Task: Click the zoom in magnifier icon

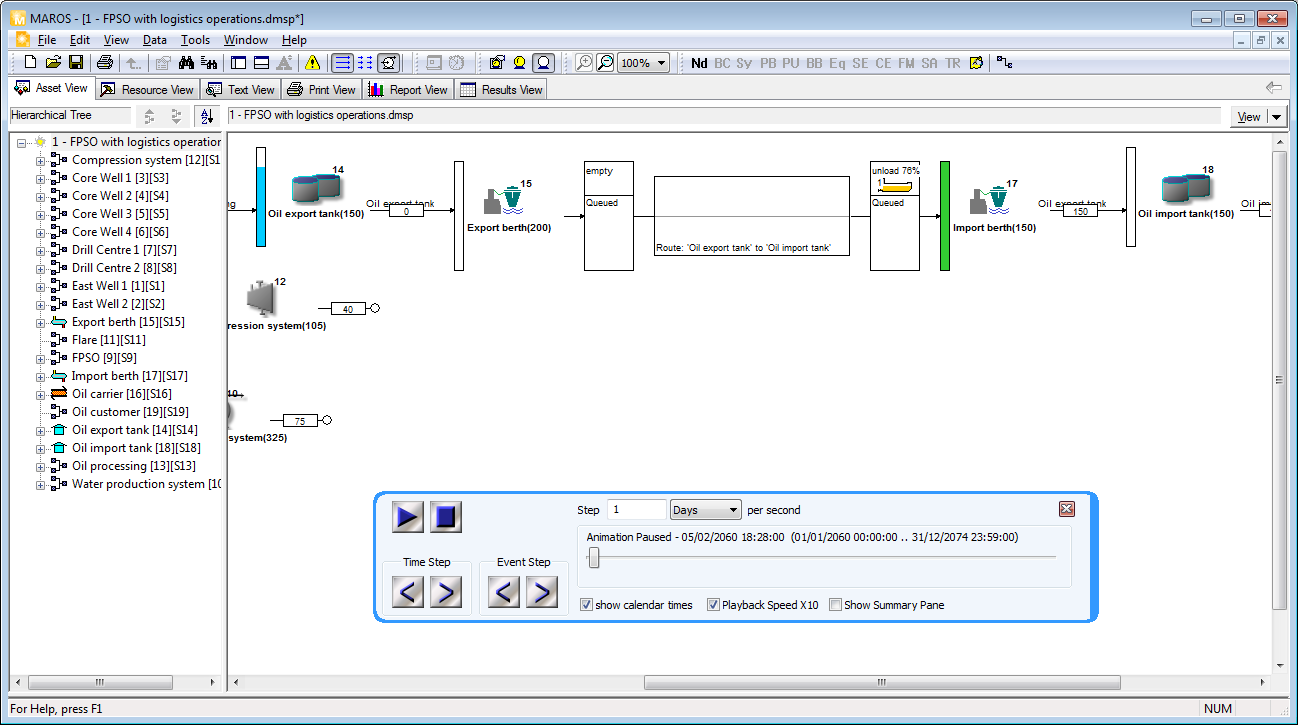Action: (x=584, y=63)
